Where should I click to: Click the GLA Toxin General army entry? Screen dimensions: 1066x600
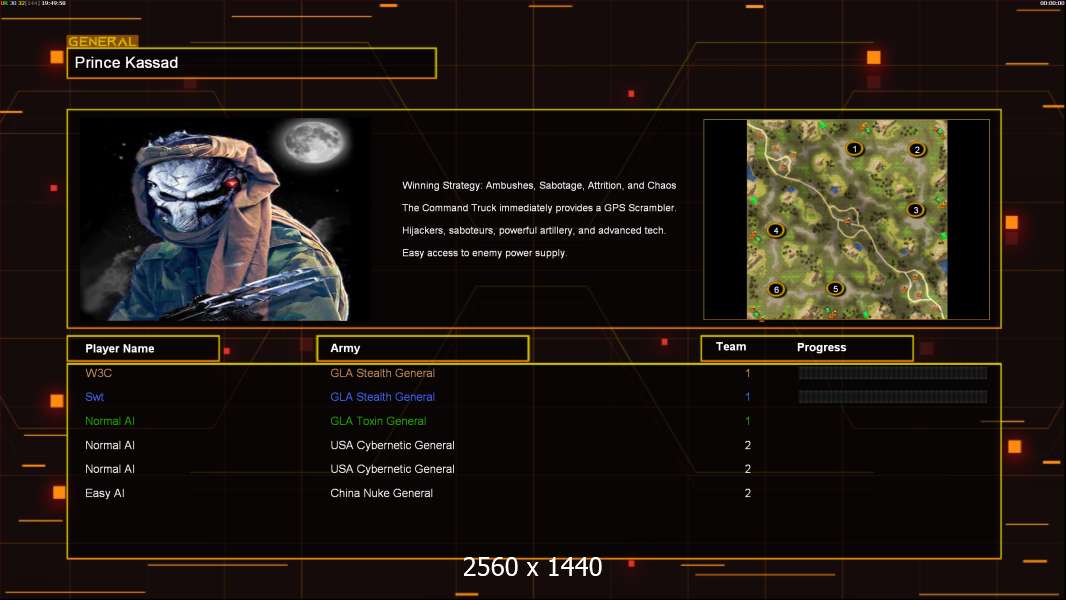tap(378, 421)
